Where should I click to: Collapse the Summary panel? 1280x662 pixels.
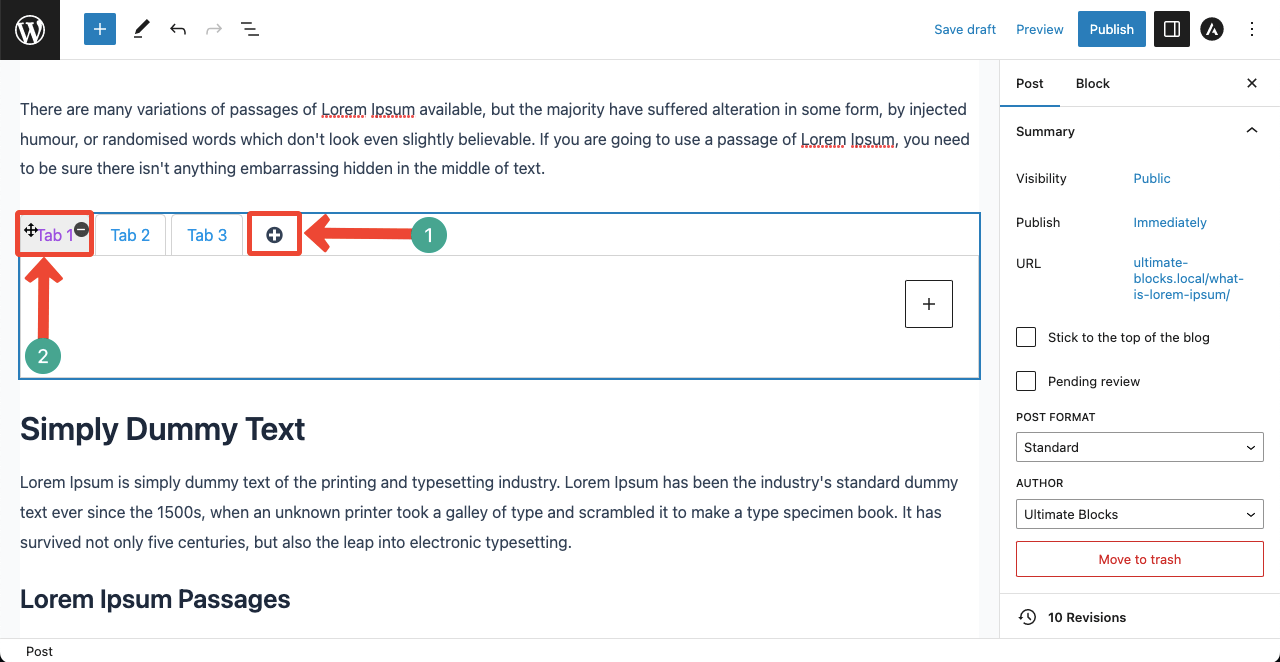click(x=1251, y=131)
